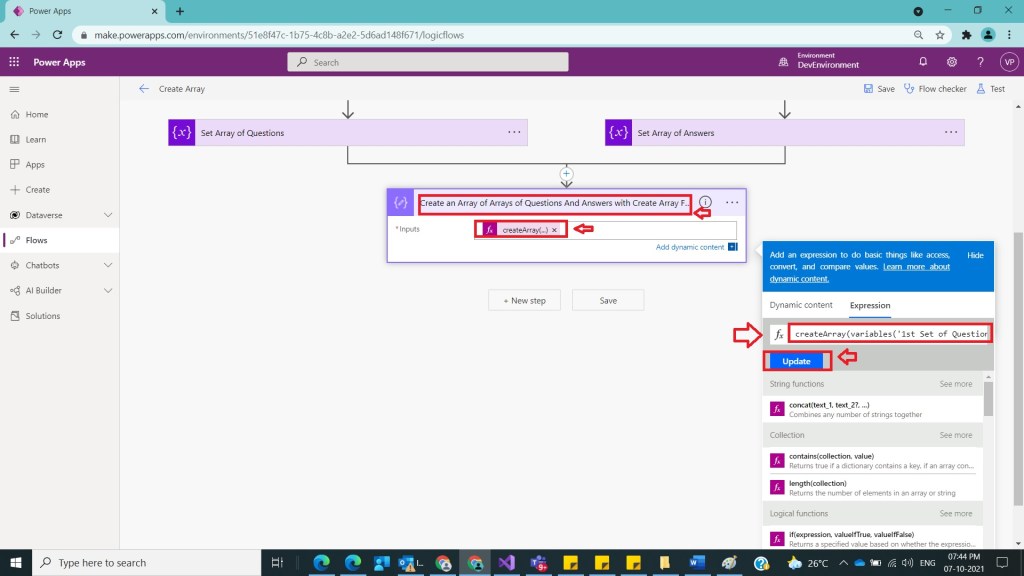Switch to the Dynamic content tab

click(800, 306)
